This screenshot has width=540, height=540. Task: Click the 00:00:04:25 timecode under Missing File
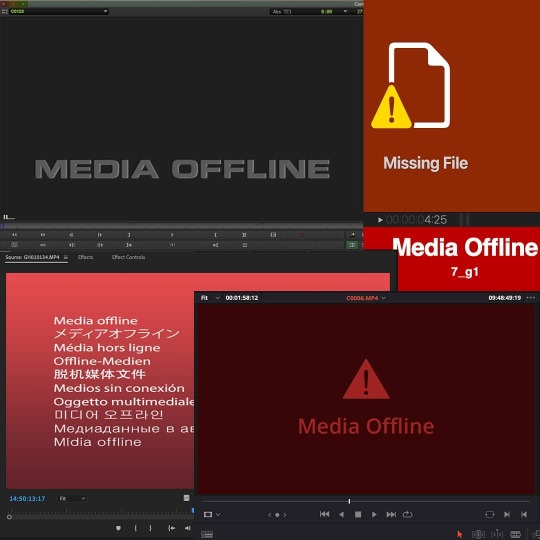[416, 220]
